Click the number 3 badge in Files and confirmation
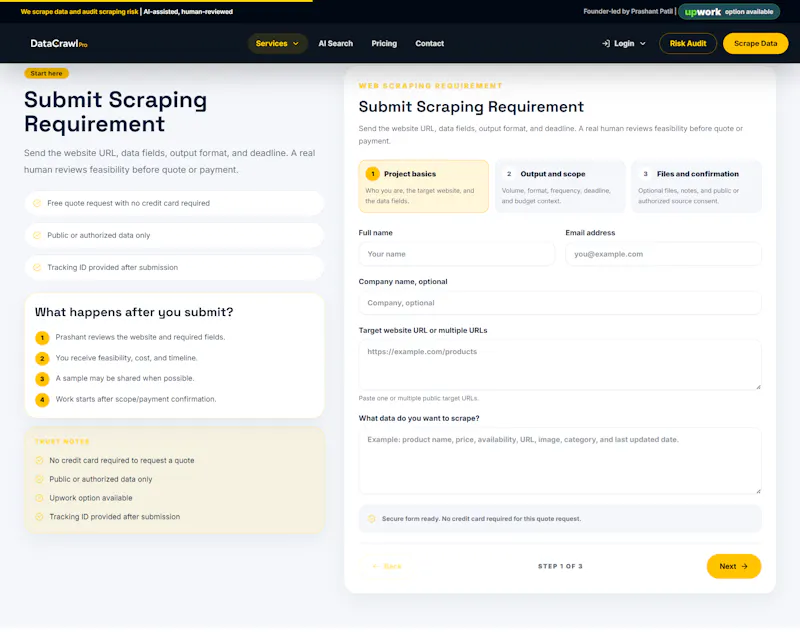800x632 pixels. 645,174
